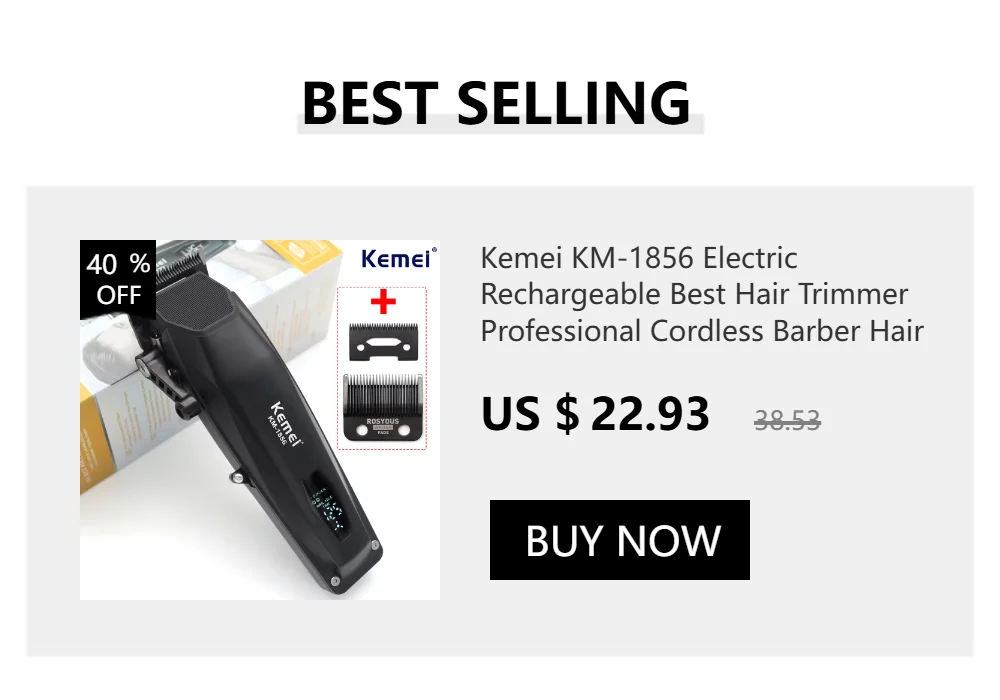Click the 'Professional Cordless Barber Hair' text line
The height and width of the screenshot is (700, 1000).
click(x=702, y=332)
